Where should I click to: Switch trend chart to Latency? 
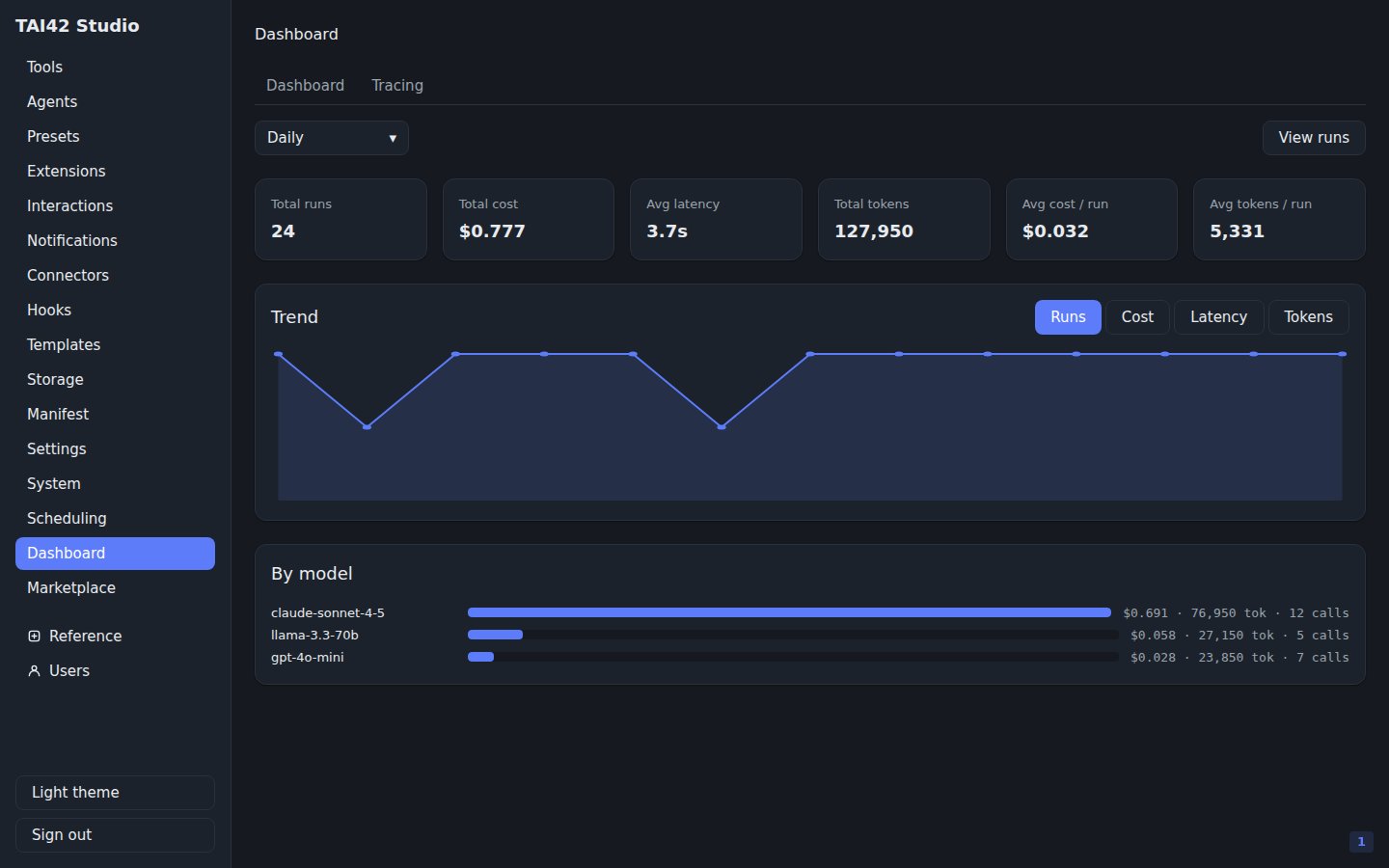point(1218,317)
